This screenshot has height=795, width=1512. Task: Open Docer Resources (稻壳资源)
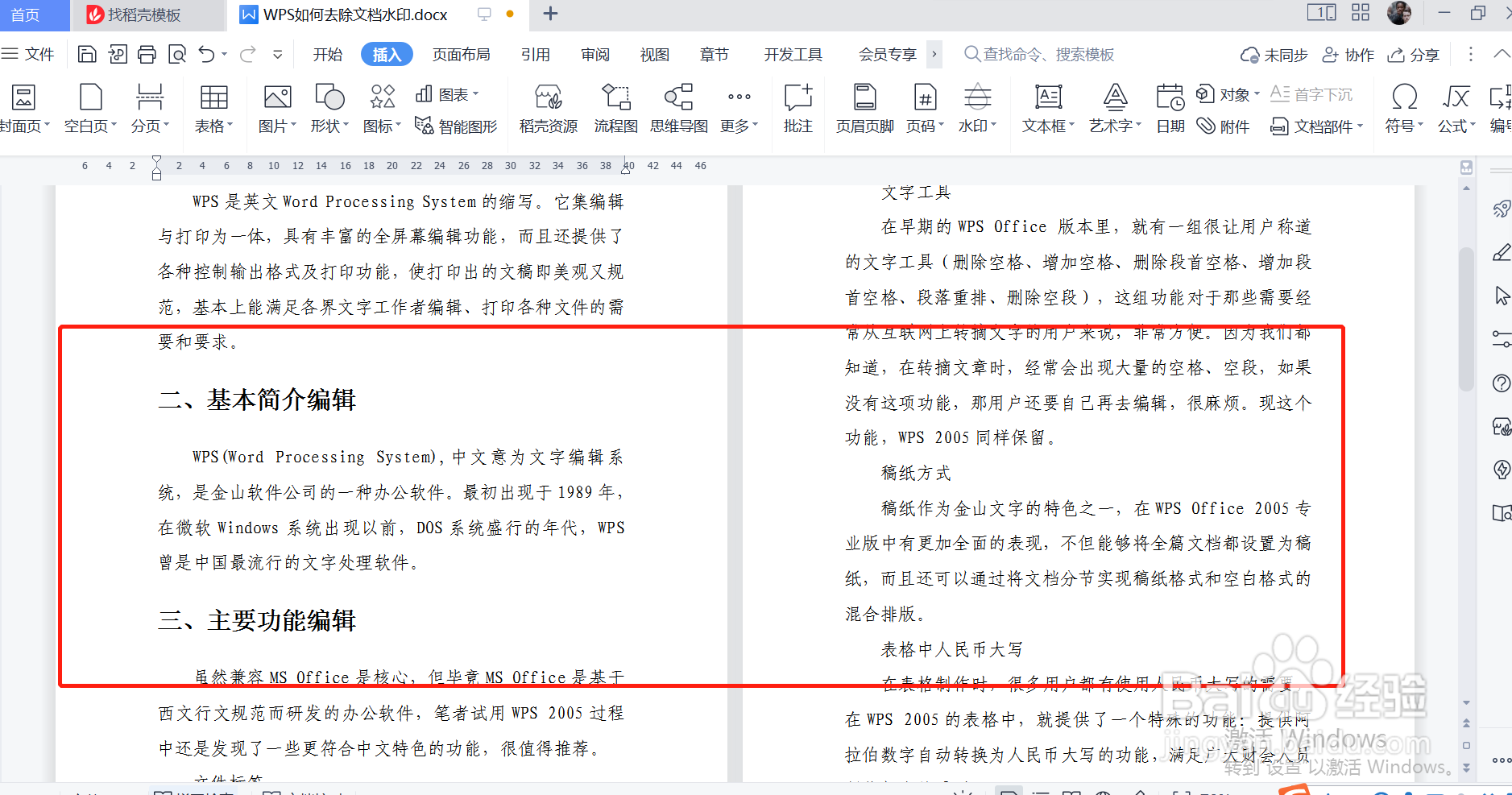click(549, 109)
